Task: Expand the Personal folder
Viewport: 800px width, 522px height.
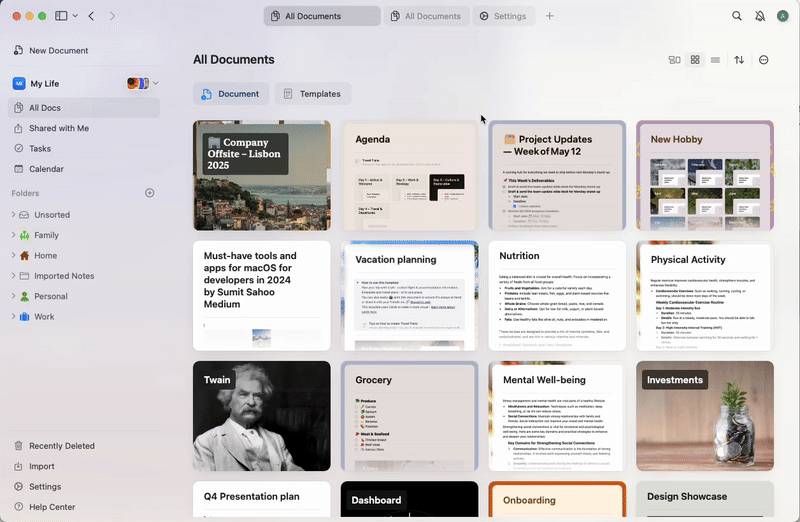Action: click(x=13, y=296)
